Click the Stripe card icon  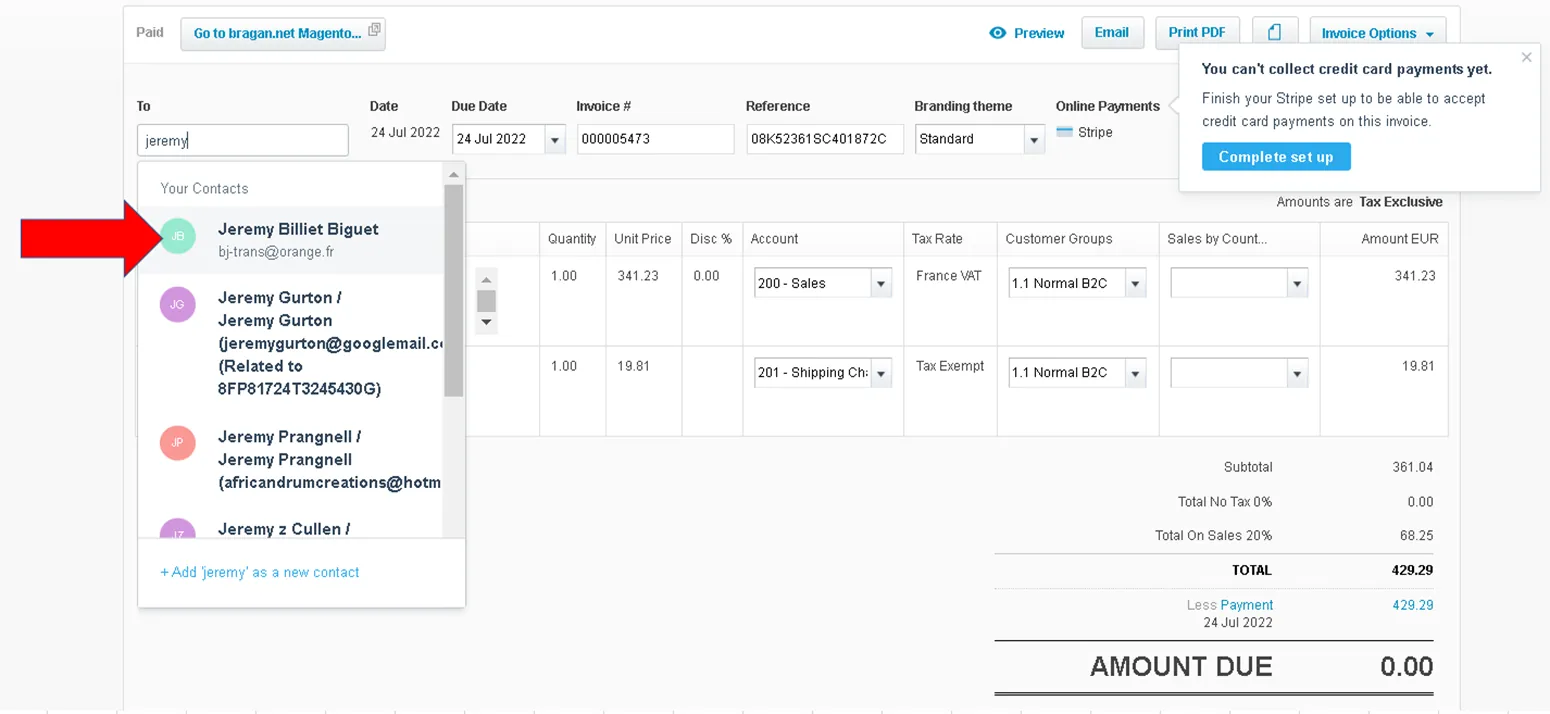(x=1065, y=132)
